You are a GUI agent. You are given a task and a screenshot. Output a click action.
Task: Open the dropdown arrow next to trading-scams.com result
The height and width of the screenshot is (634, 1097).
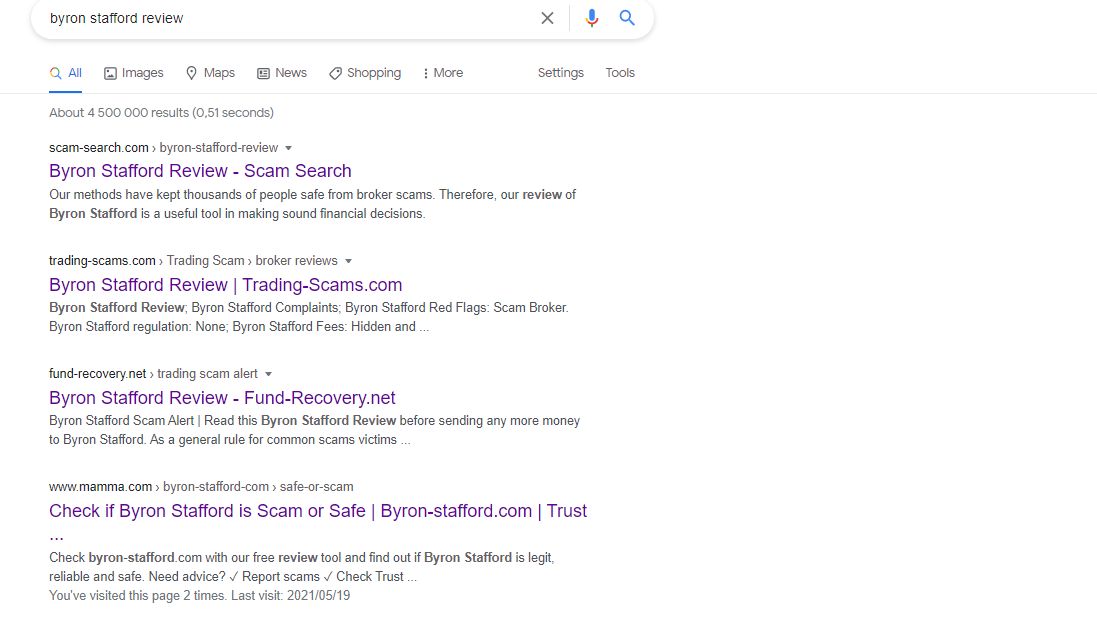(x=348, y=261)
